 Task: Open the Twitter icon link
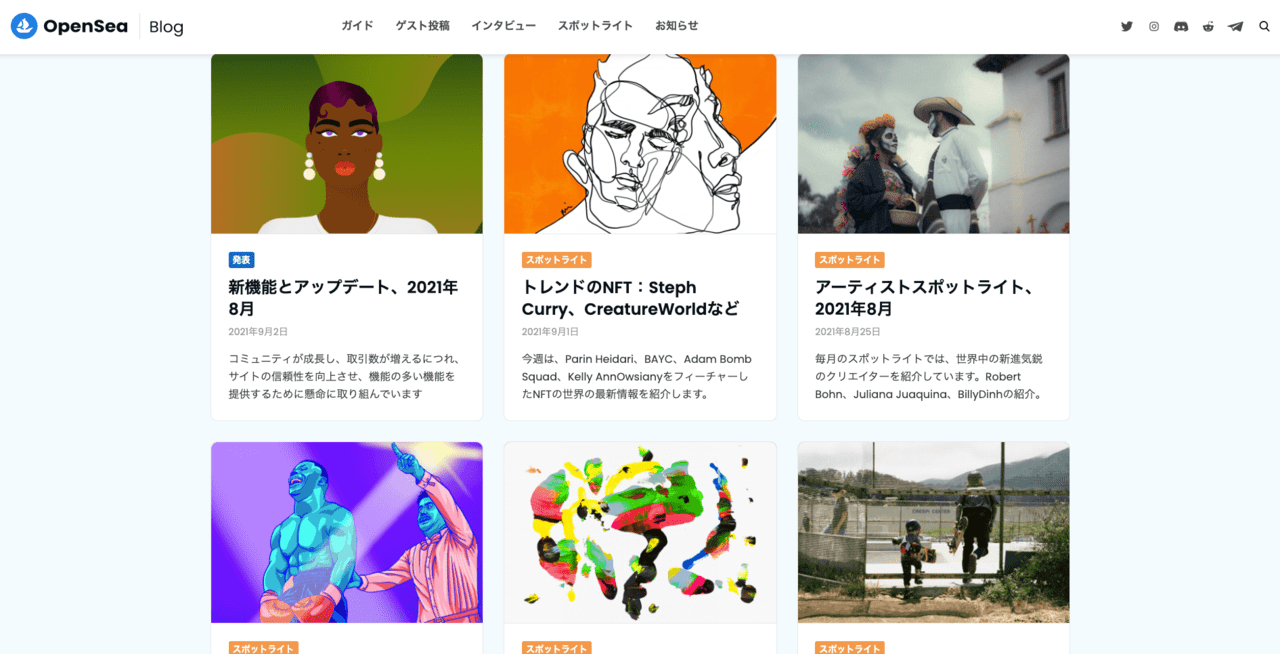pos(1127,26)
